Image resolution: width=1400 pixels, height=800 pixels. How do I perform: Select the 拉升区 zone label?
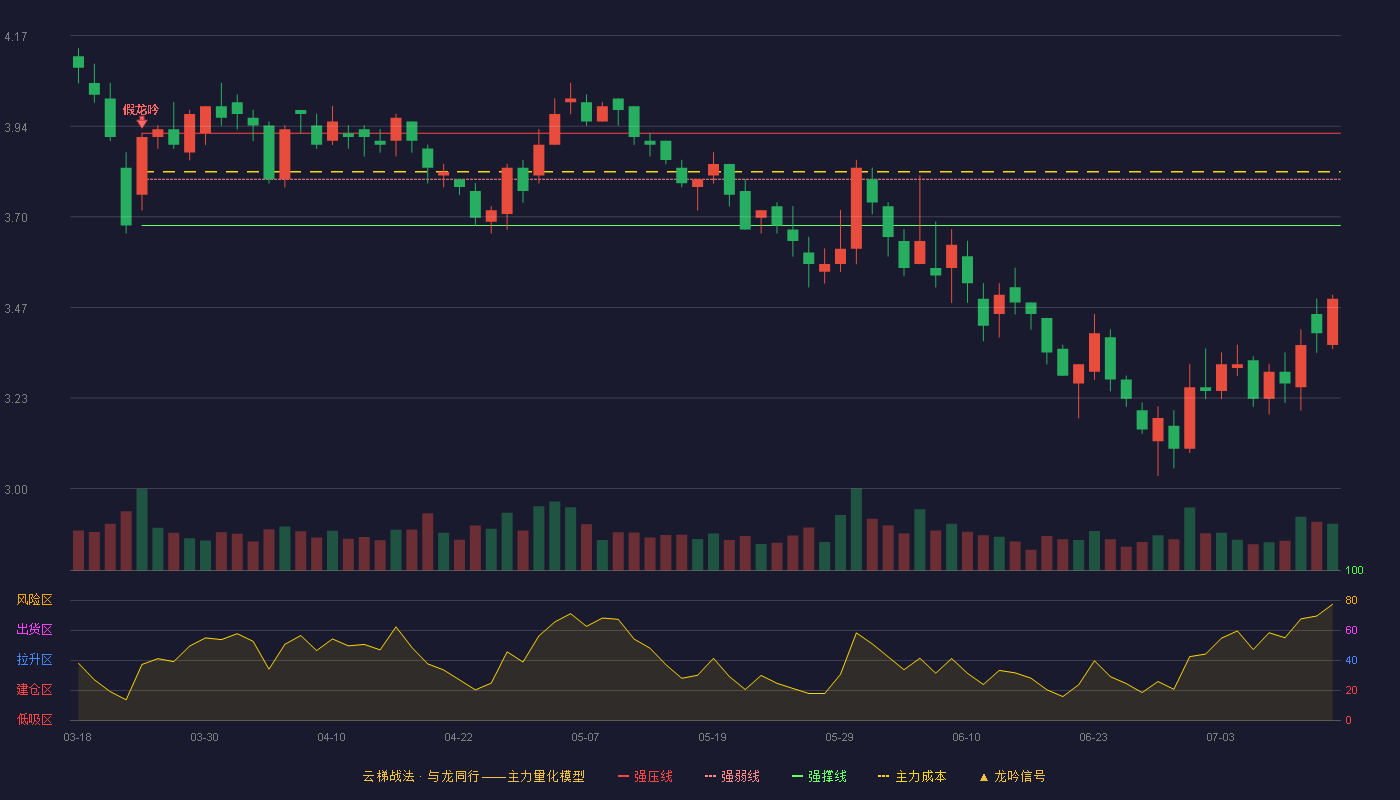34,660
